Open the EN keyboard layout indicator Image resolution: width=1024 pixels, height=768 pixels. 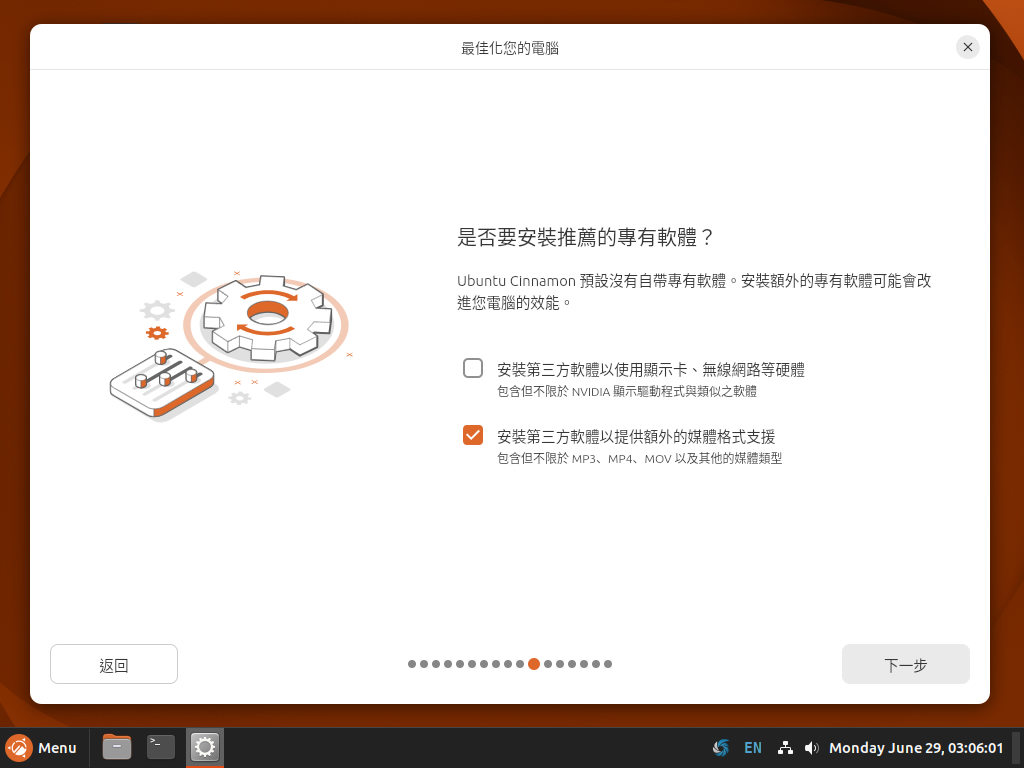click(753, 748)
